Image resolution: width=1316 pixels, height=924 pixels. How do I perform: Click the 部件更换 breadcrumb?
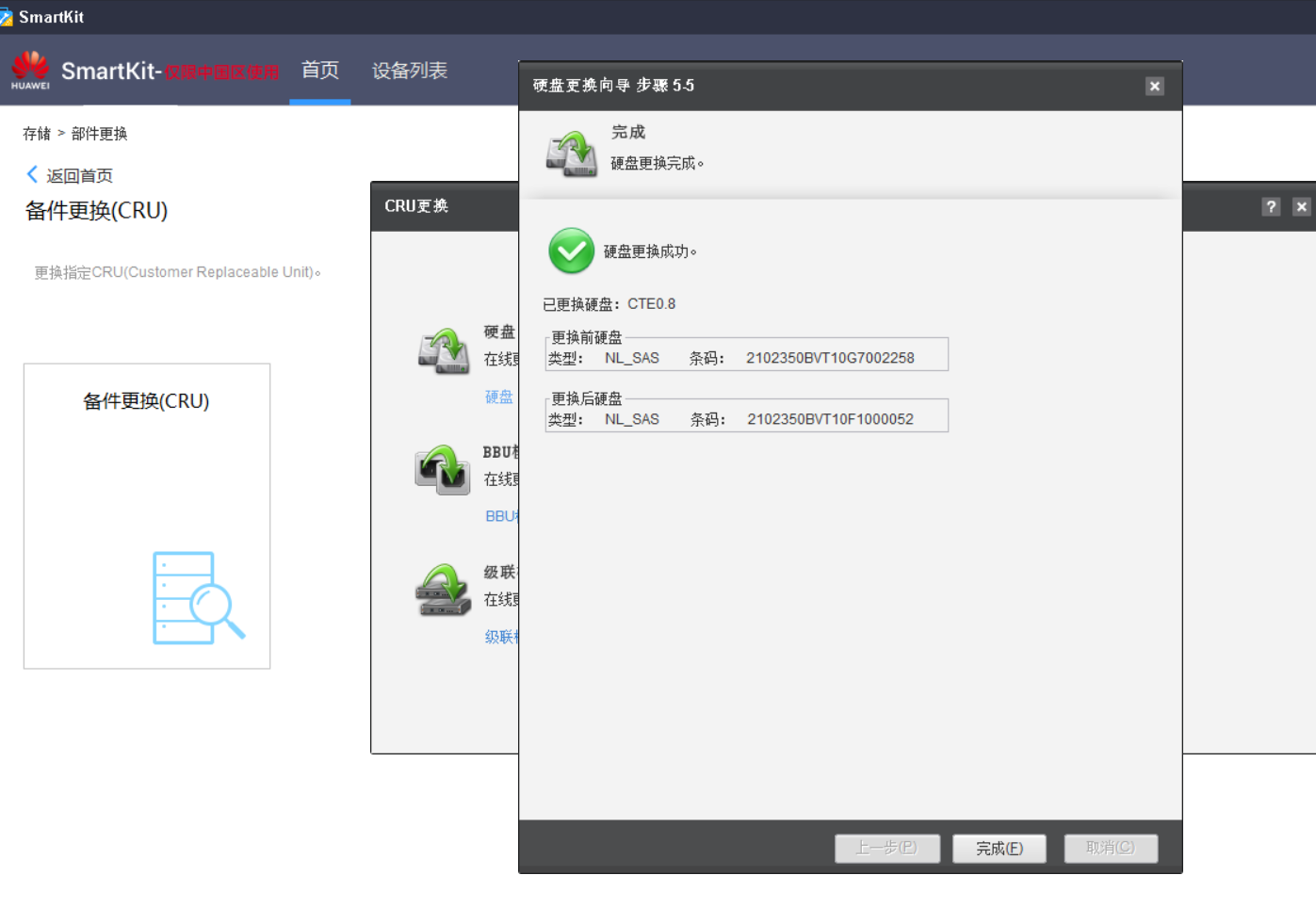99,134
